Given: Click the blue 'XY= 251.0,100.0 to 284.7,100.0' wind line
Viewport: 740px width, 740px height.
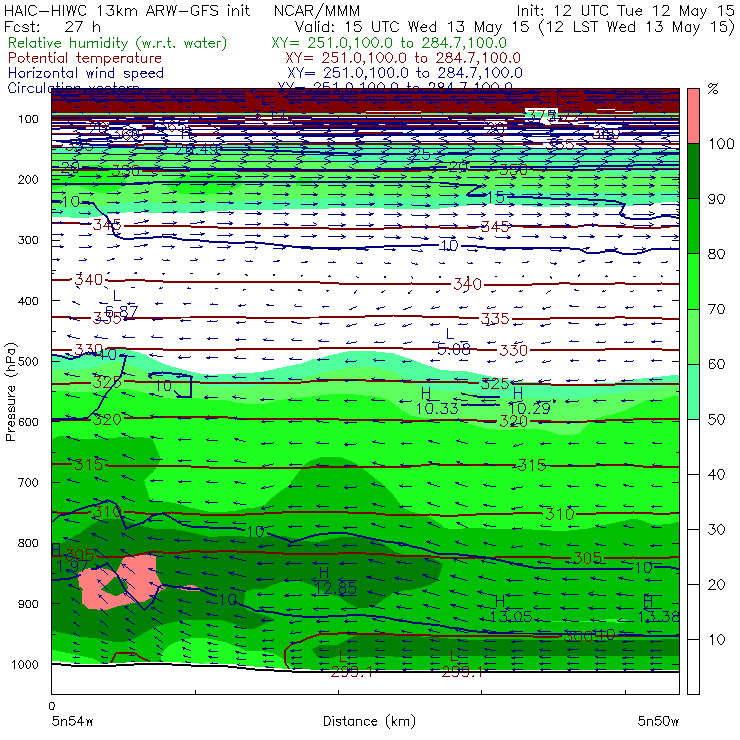Looking at the screenshot, I should point(404,73).
